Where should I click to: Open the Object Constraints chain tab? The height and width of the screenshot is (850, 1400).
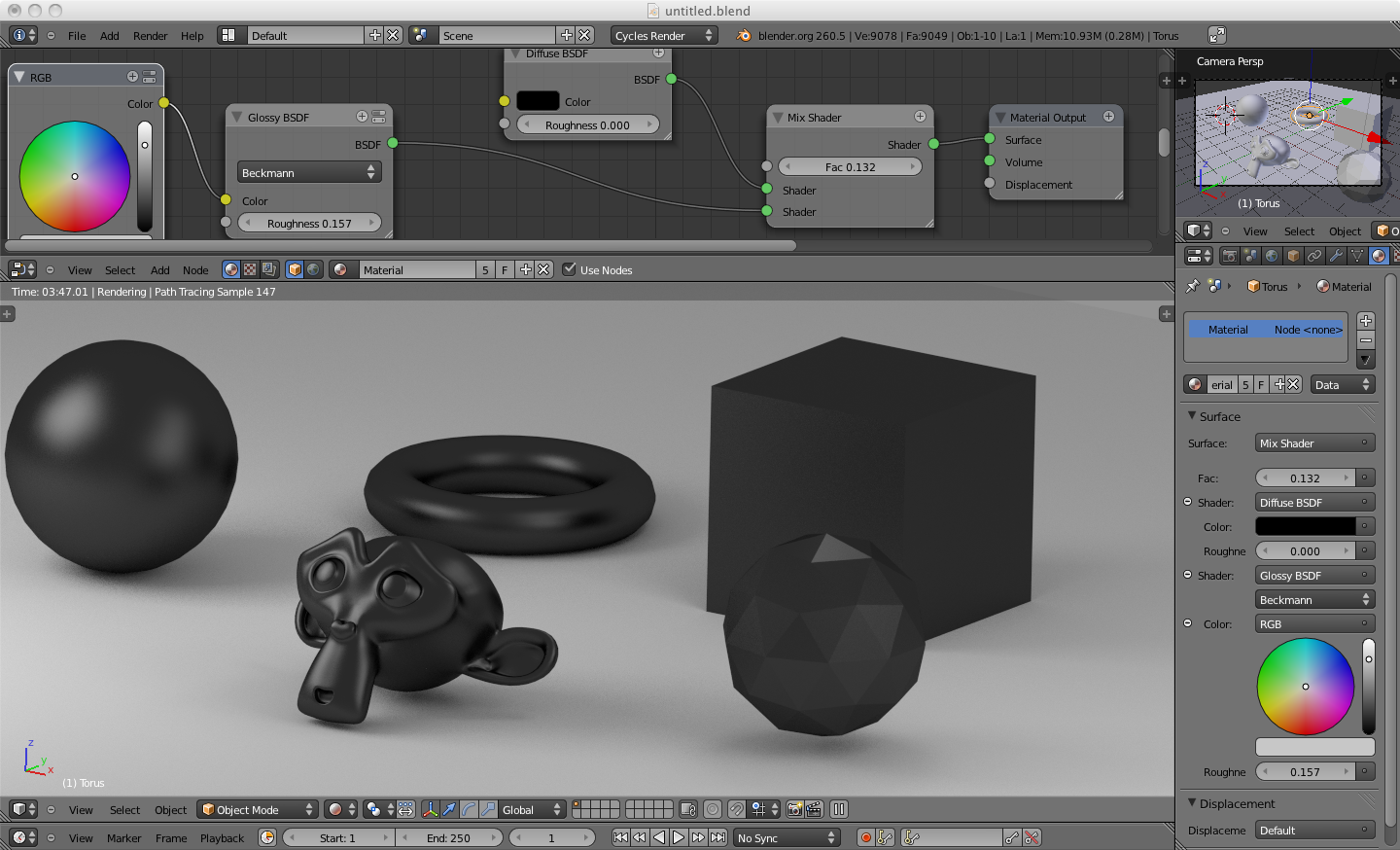tap(1314, 256)
